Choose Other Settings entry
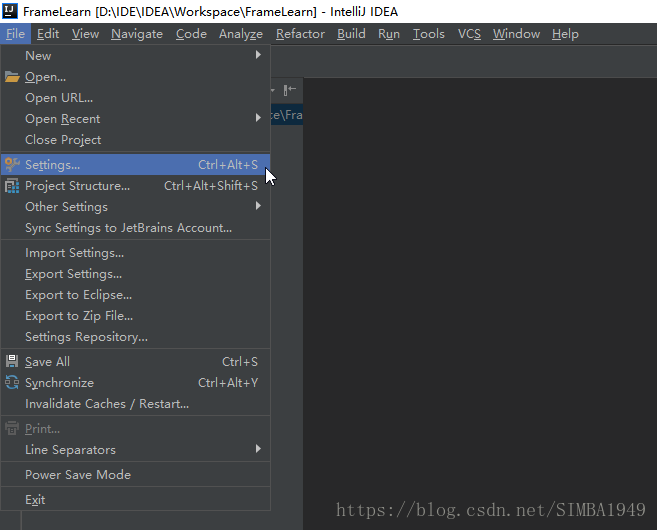The image size is (657, 530). coord(135,207)
